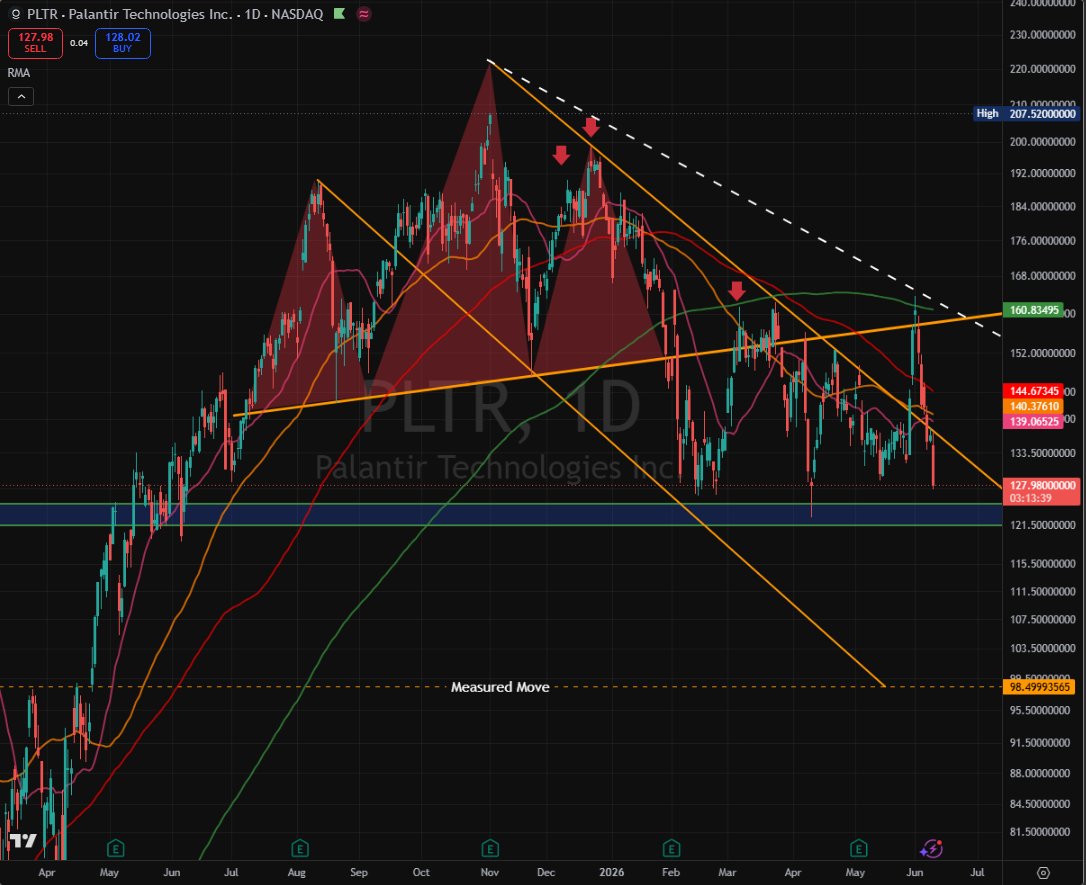
Task: Open the earnings marker above Nov
Action: [x=490, y=848]
